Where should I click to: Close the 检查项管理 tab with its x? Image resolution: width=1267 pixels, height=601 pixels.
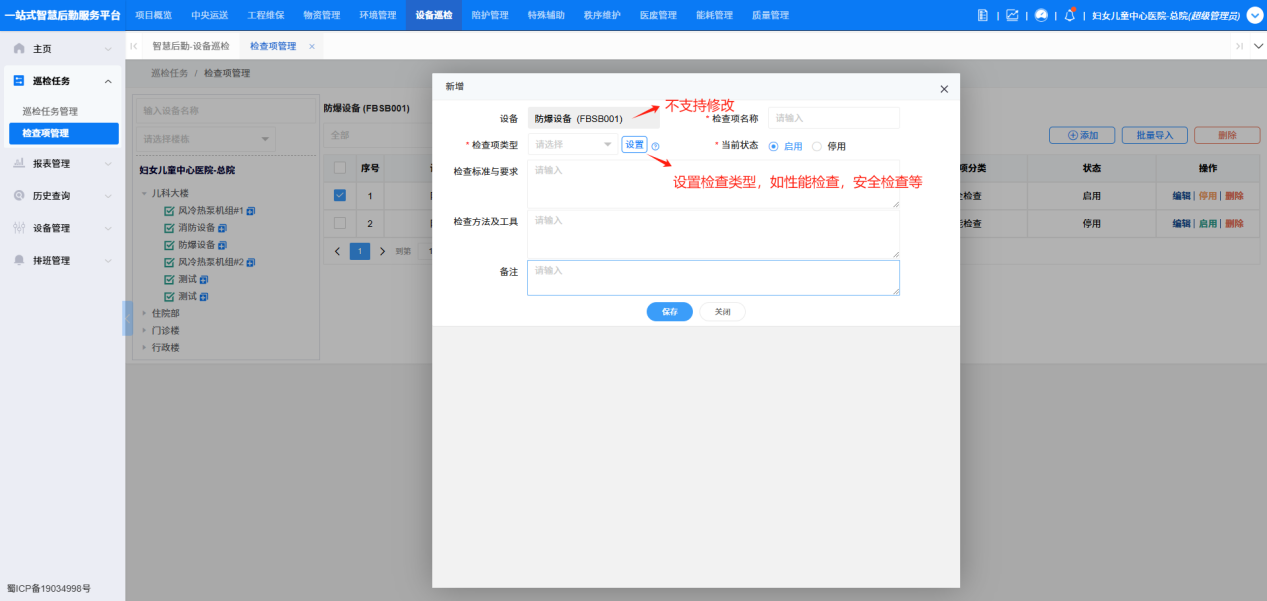(x=312, y=46)
